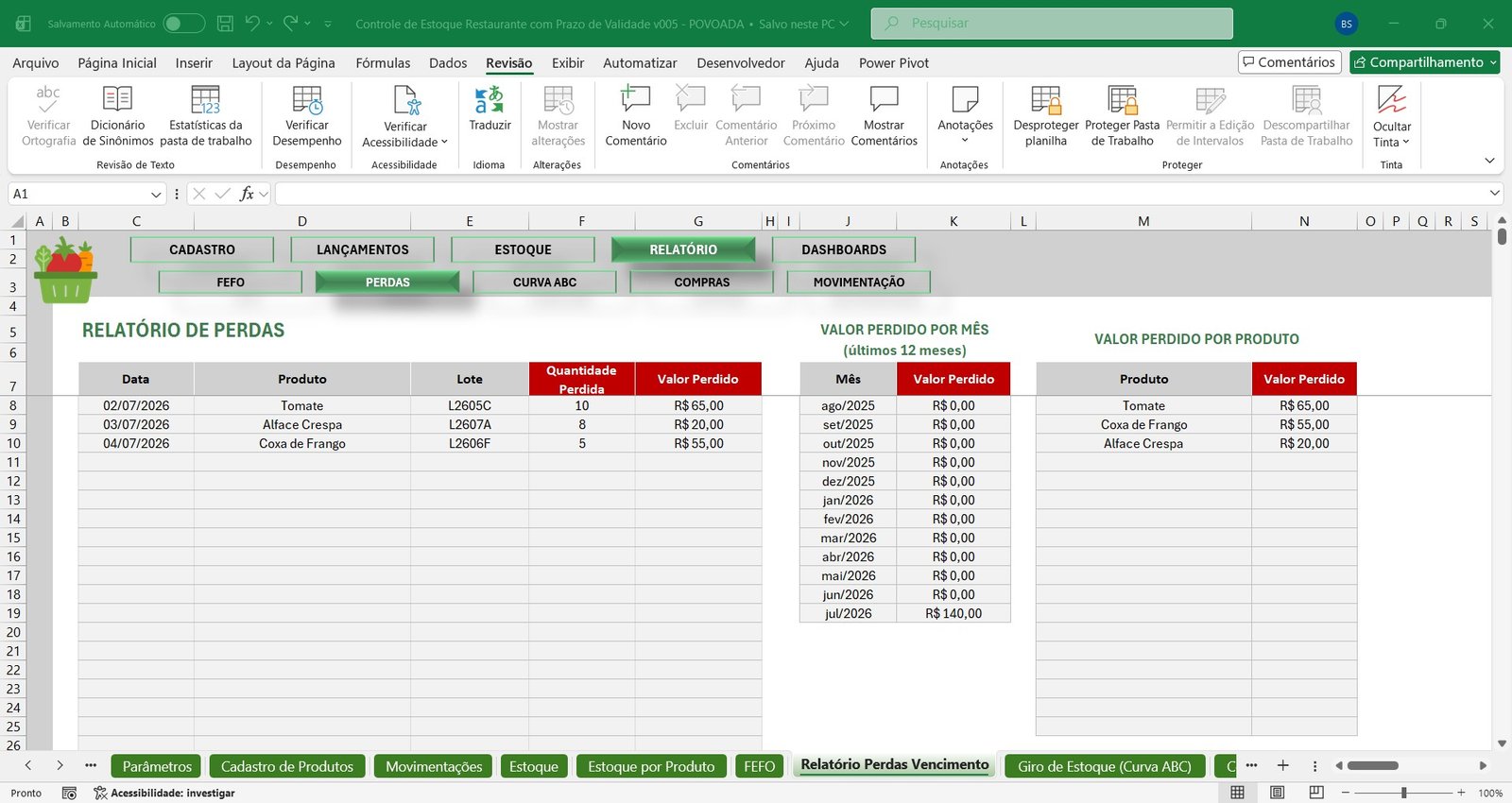
Task: Open the Anotações menu
Action: point(965,115)
